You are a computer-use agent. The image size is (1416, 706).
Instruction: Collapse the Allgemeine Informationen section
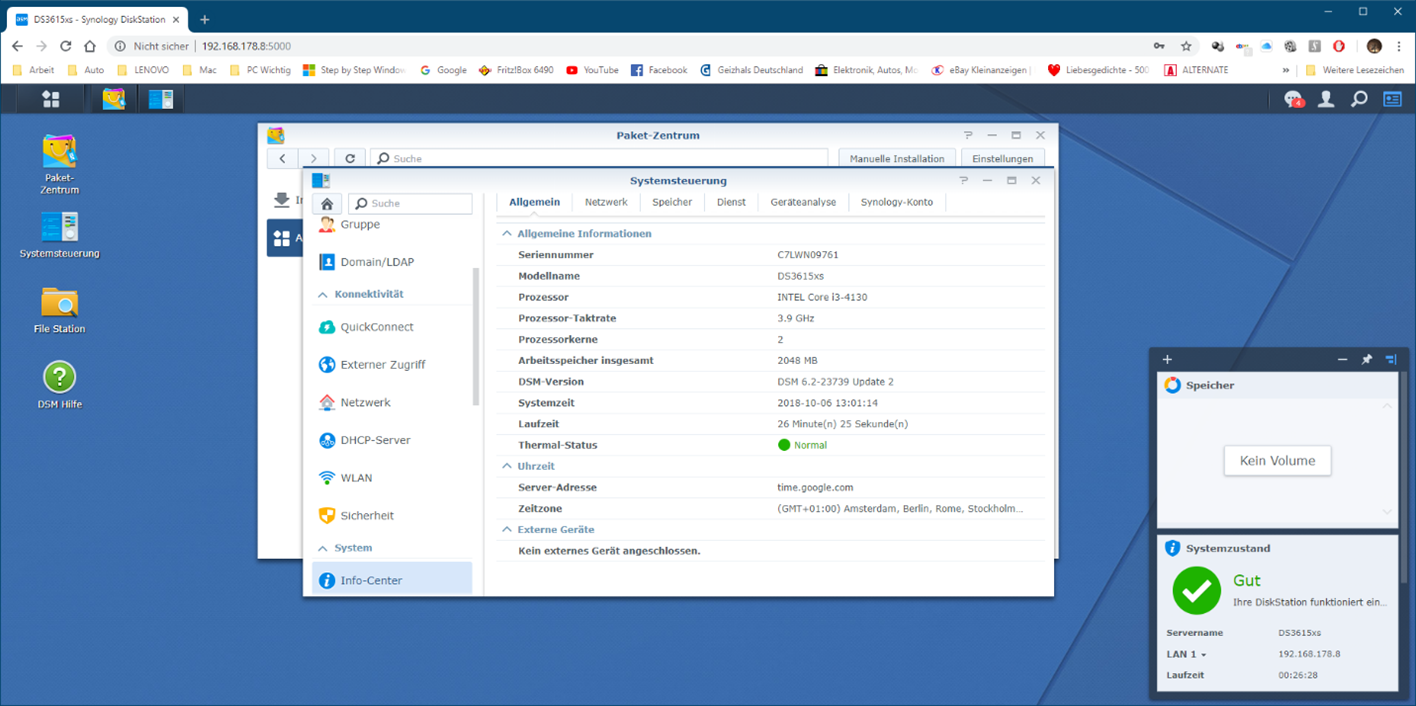(x=505, y=234)
